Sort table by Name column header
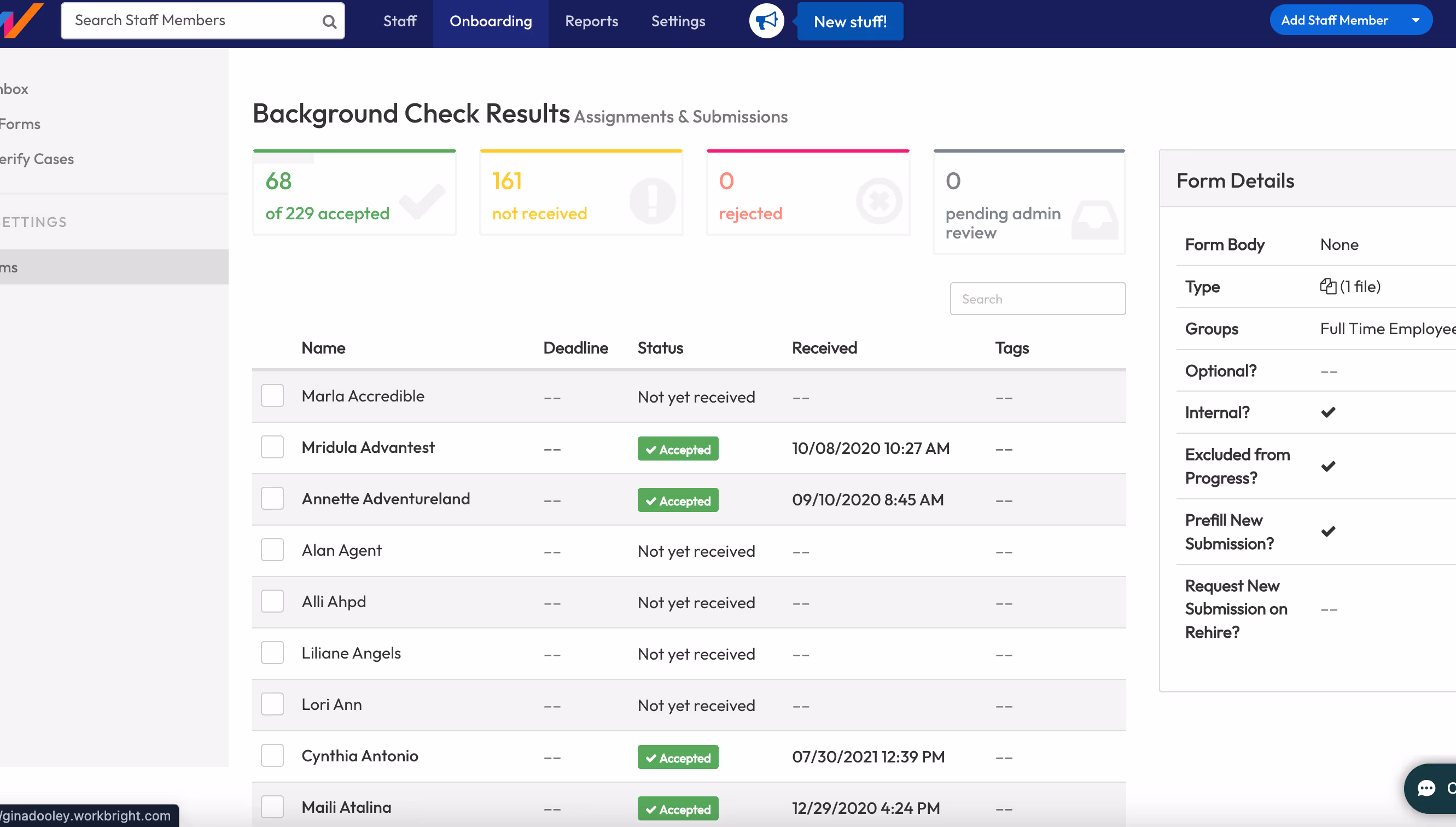 coord(323,348)
